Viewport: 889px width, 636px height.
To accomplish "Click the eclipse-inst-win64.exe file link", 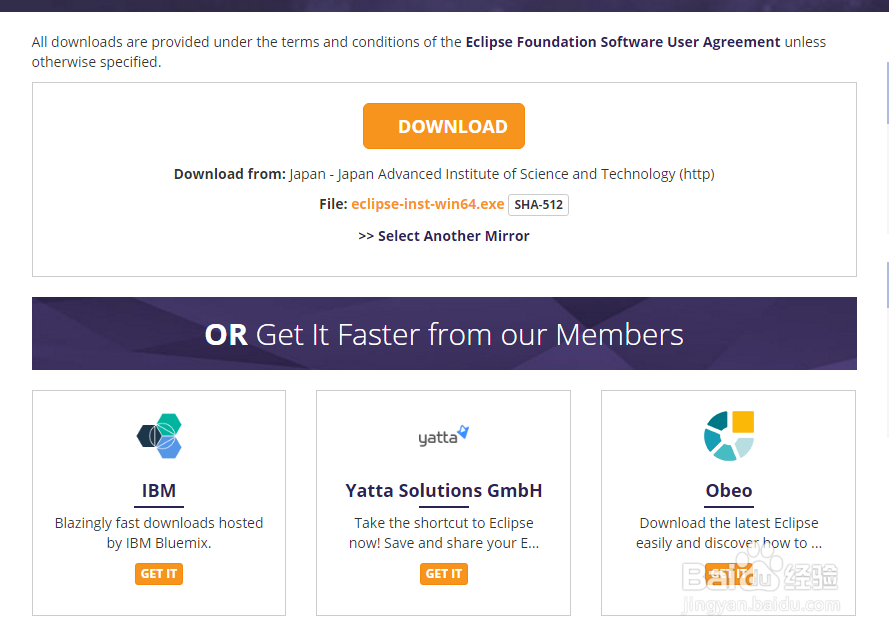I will tap(427, 204).
